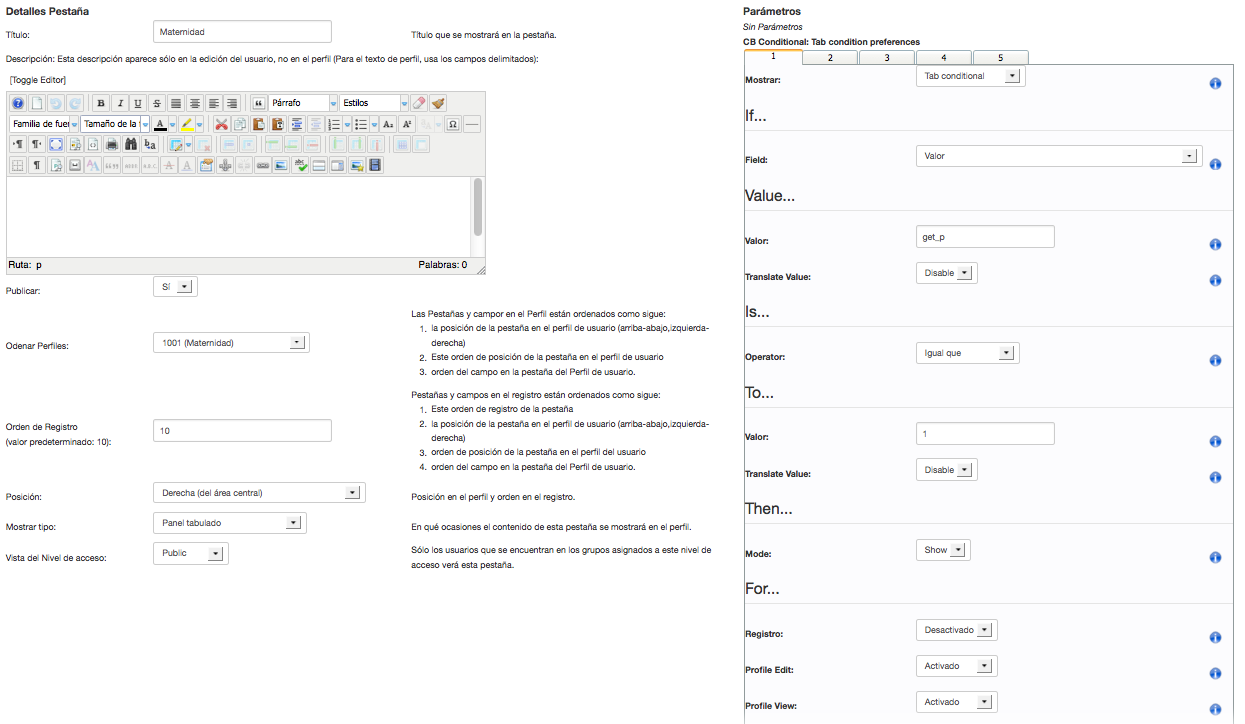Screen dimensions: 1245x724
Task: Open the Mode Show dropdown
Action: pos(943,550)
